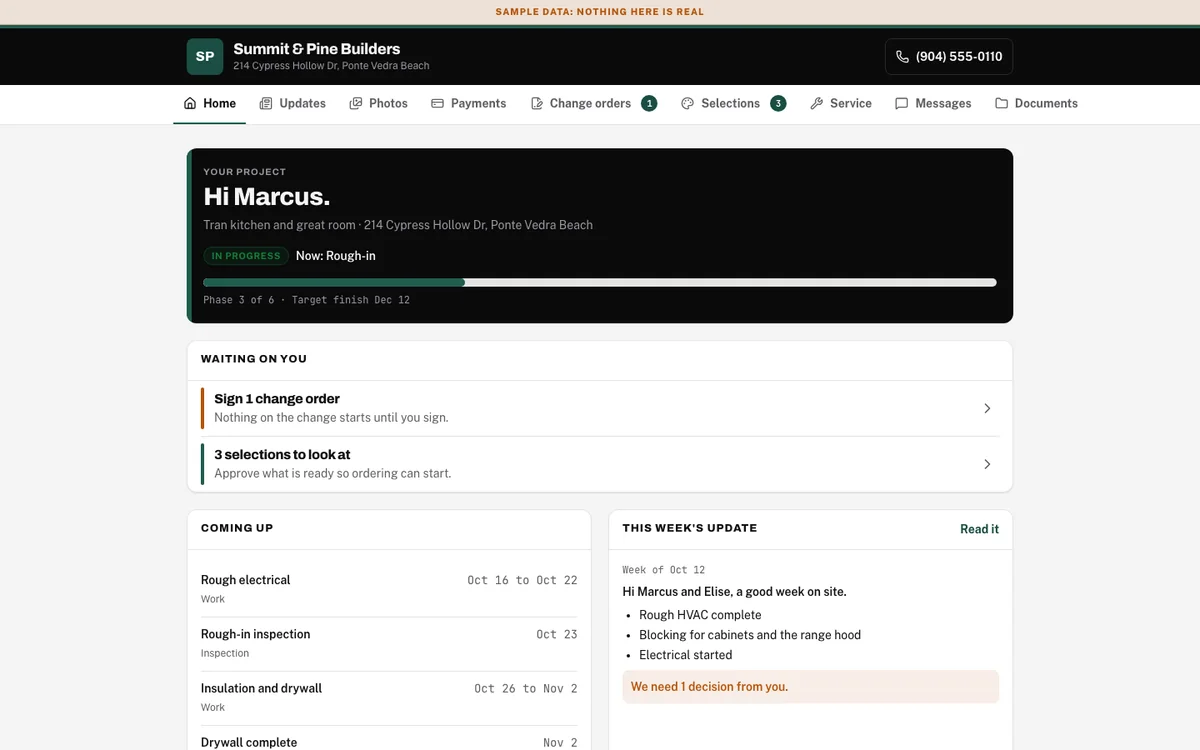Click the Oct 26 to Nov 2 date

[526, 688]
